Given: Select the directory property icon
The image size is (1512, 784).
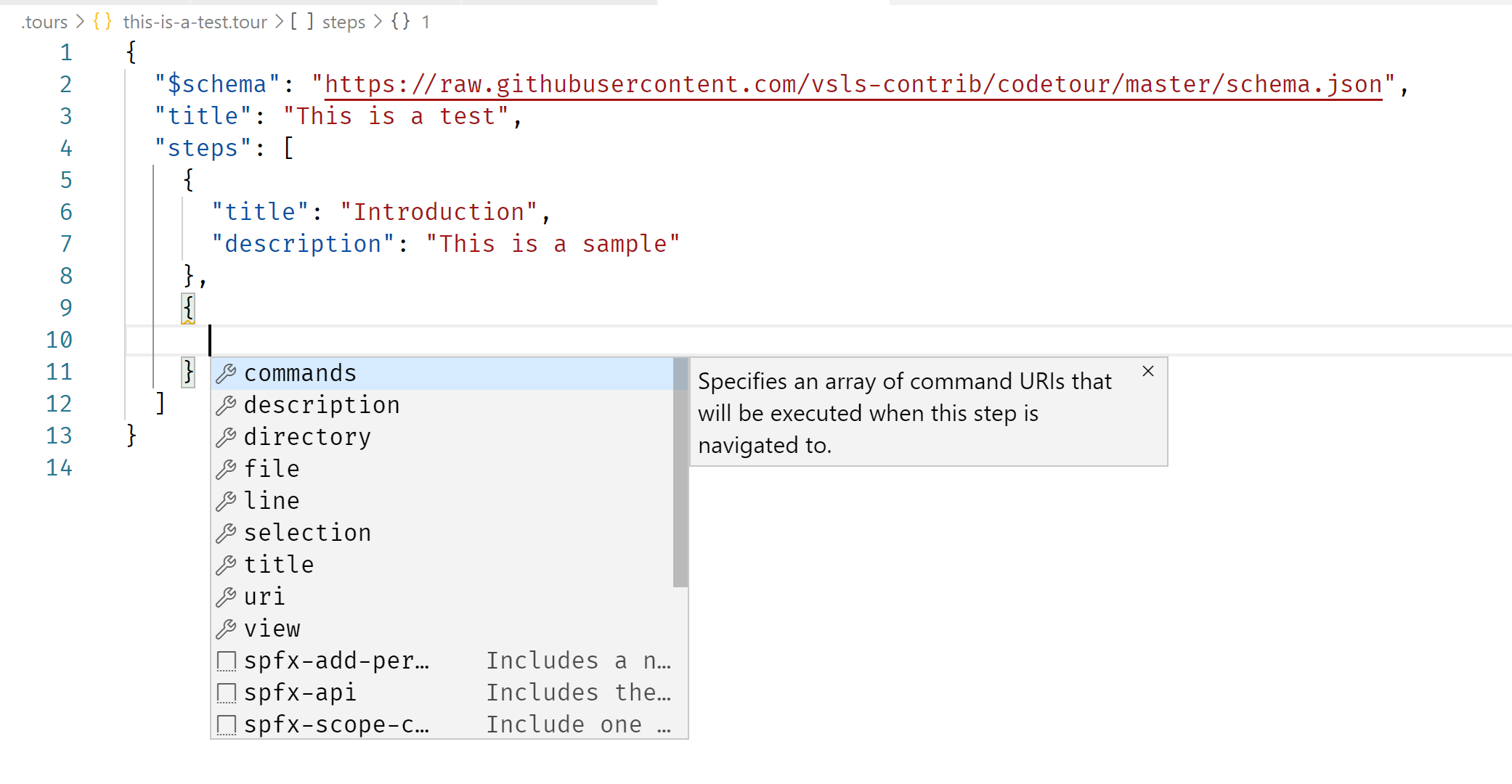Looking at the screenshot, I should point(227,437).
